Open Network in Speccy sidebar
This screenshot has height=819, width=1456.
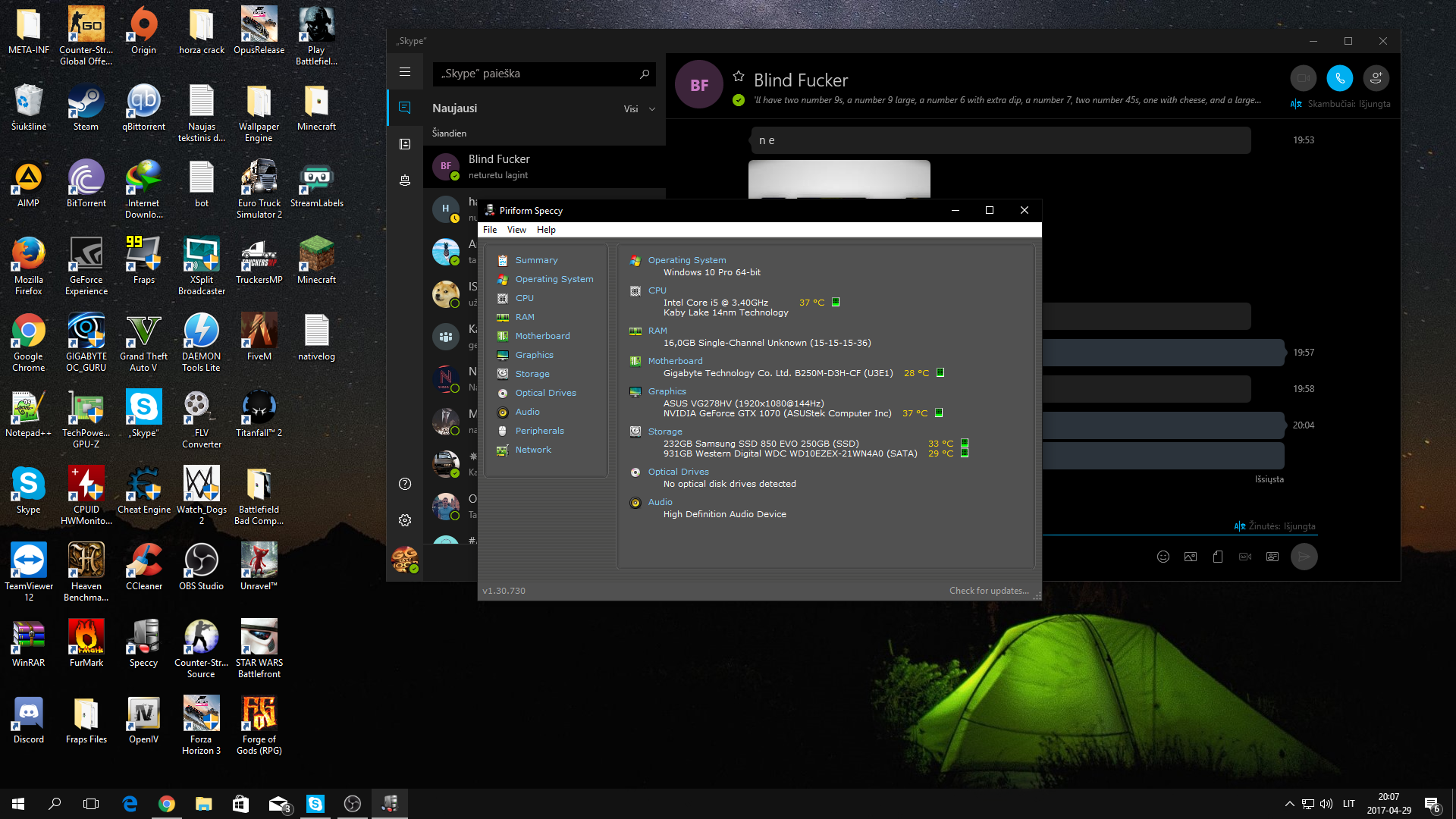tap(533, 450)
